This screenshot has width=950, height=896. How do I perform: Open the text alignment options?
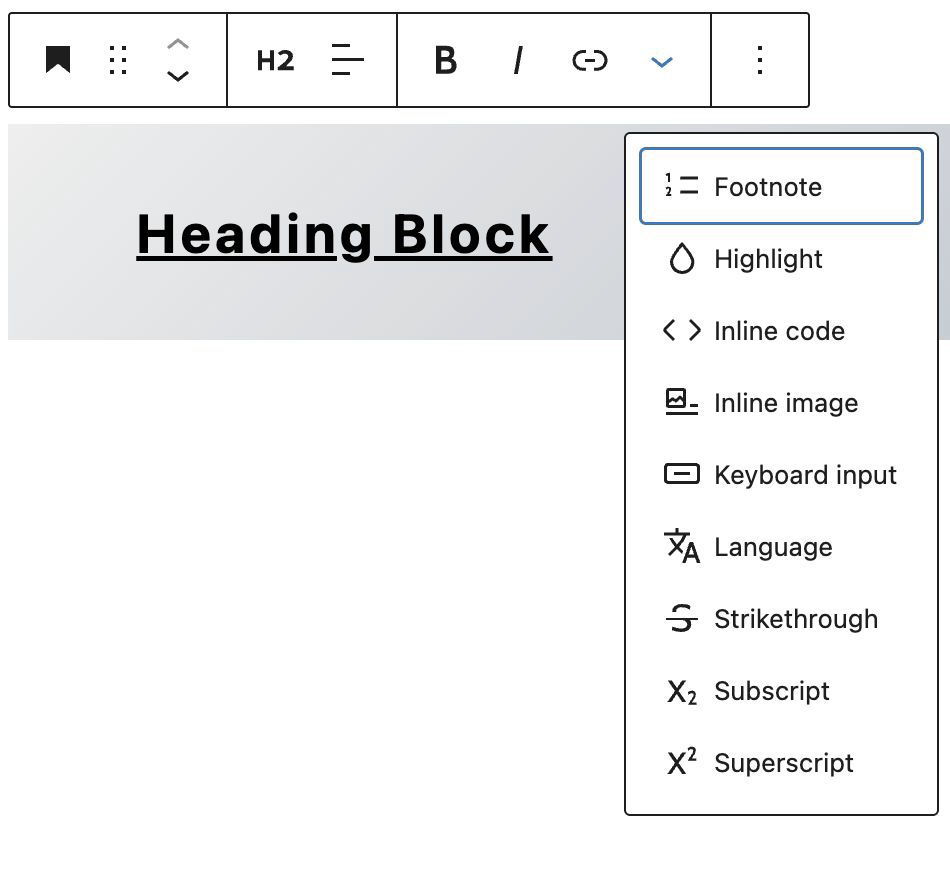(348, 60)
